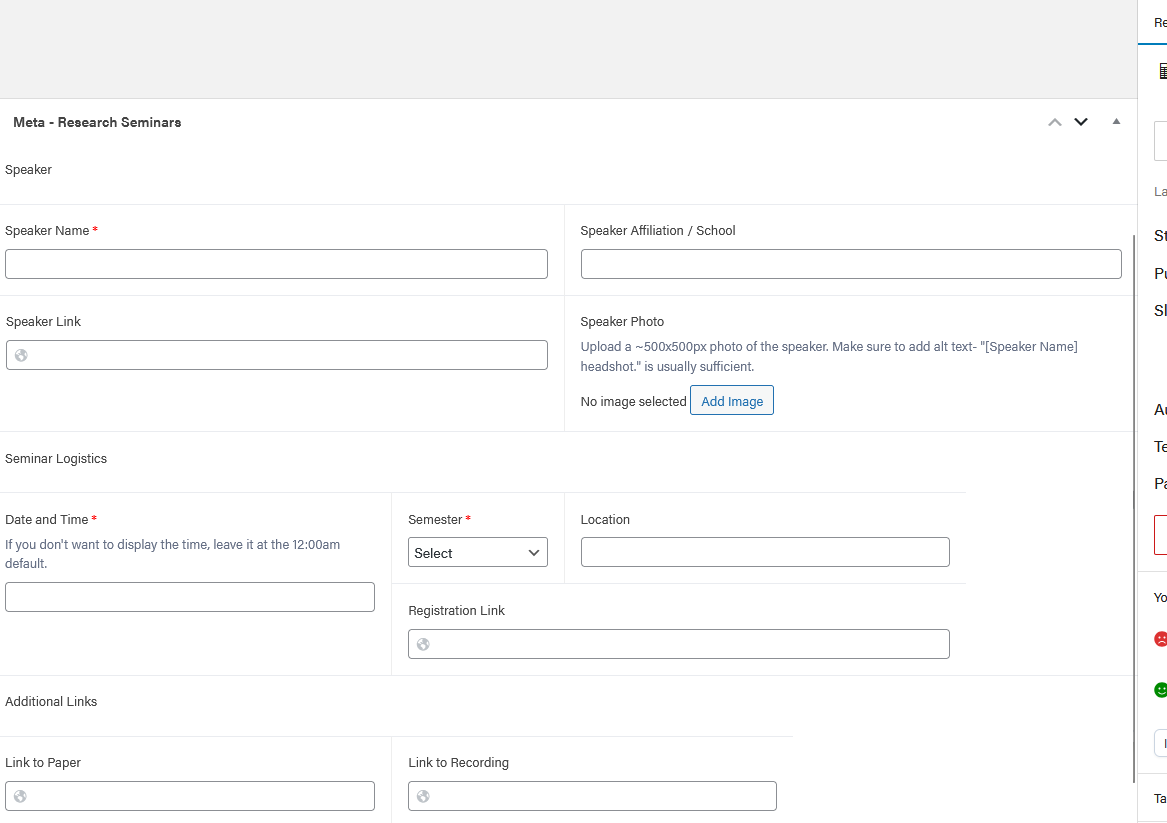Viewport: 1167px width, 823px height.
Task: Click the calendar icon in the sidebar
Action: (x=1162, y=71)
